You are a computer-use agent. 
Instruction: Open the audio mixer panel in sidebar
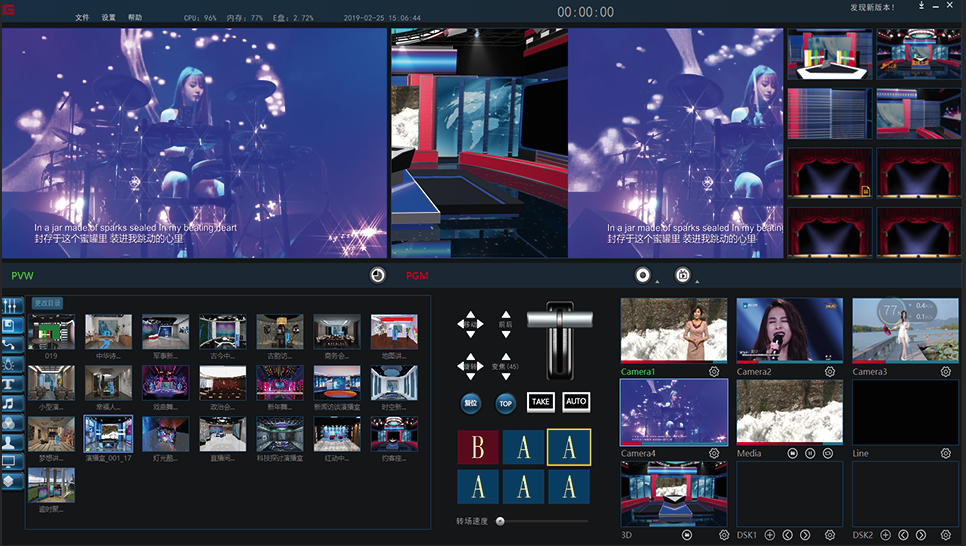pyautogui.click(x=13, y=306)
